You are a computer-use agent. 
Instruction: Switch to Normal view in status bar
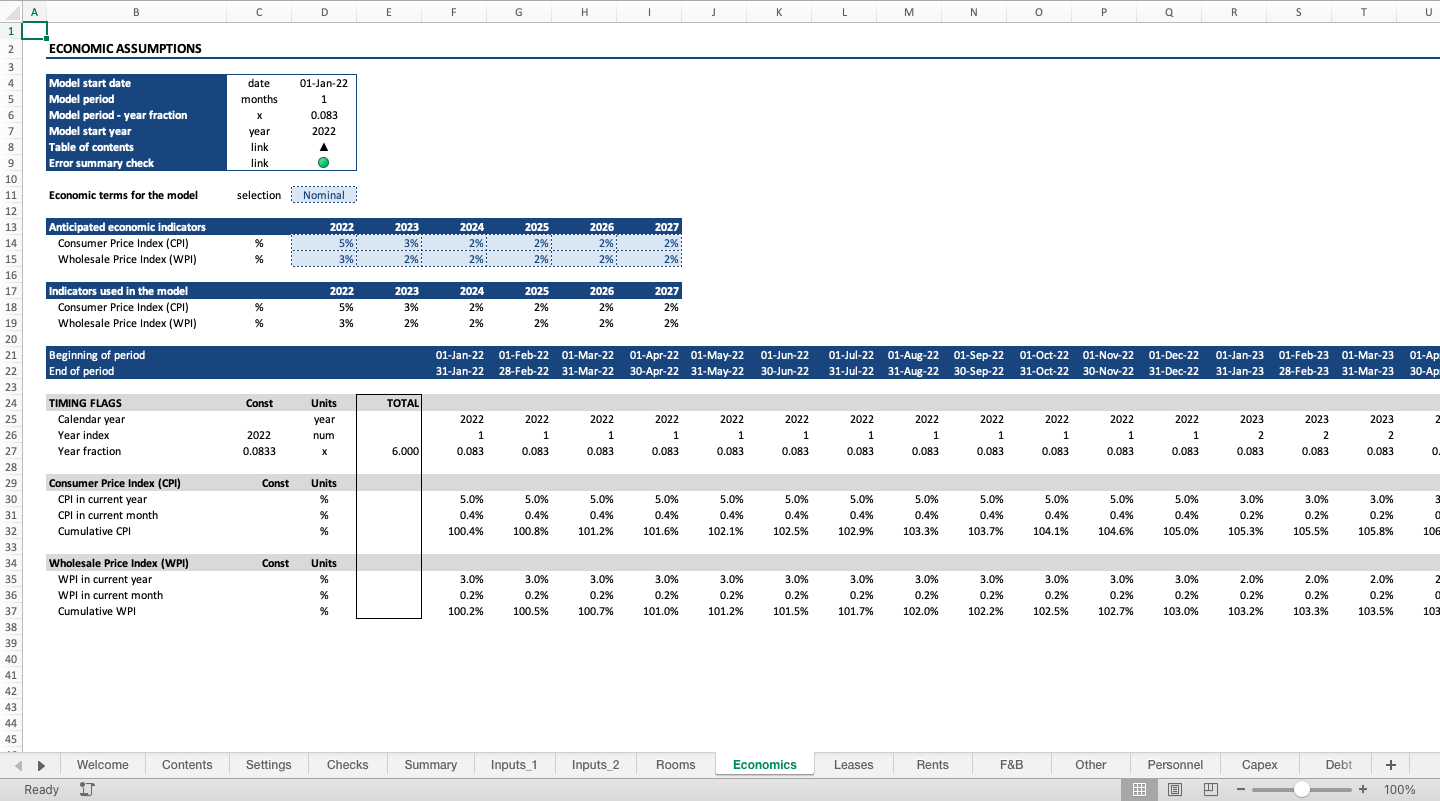pos(1139,789)
